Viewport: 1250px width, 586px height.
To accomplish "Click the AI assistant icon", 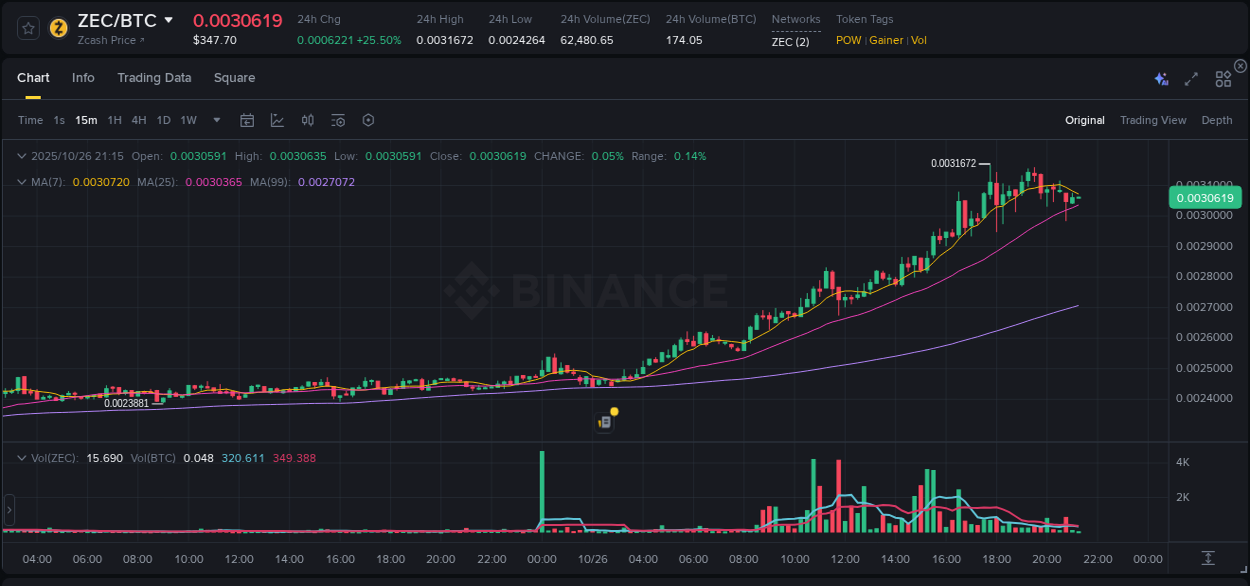I will (x=1160, y=78).
